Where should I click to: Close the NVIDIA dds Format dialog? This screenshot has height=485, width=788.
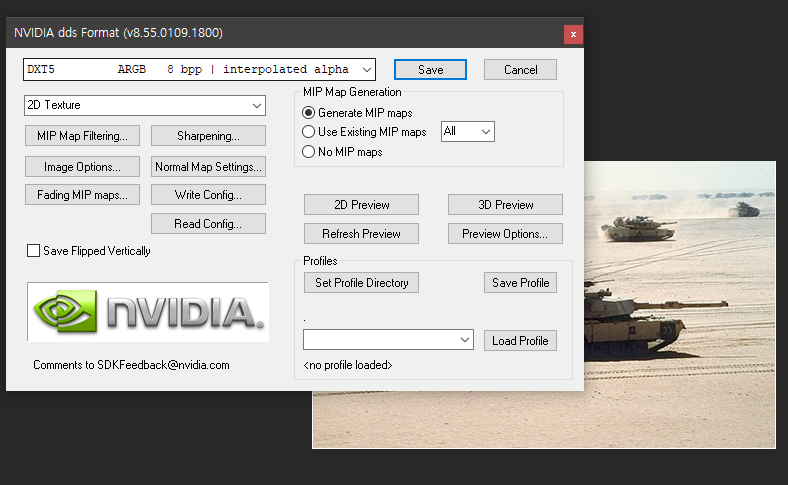point(573,34)
